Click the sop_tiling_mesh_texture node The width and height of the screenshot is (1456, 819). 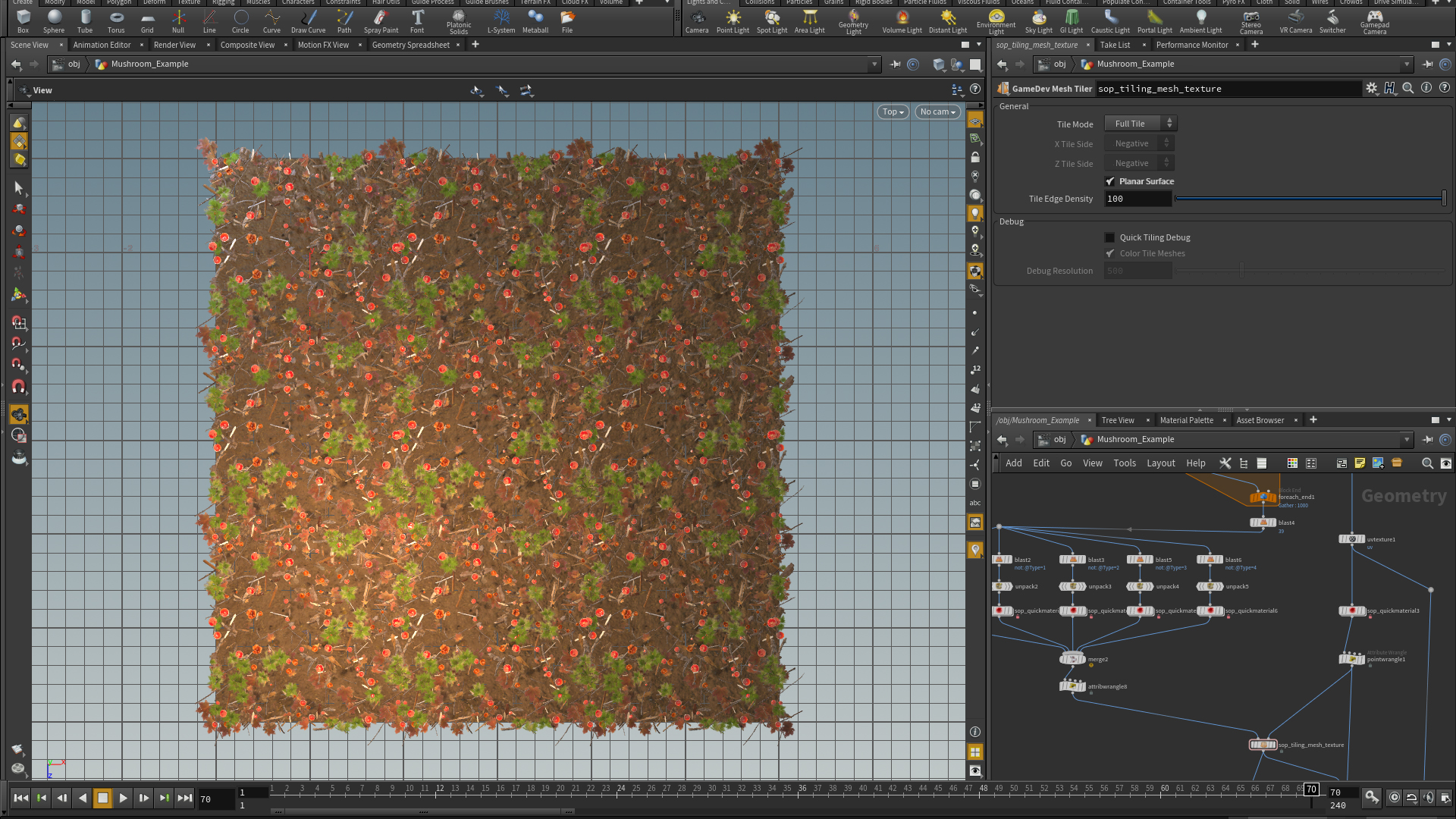1263,745
